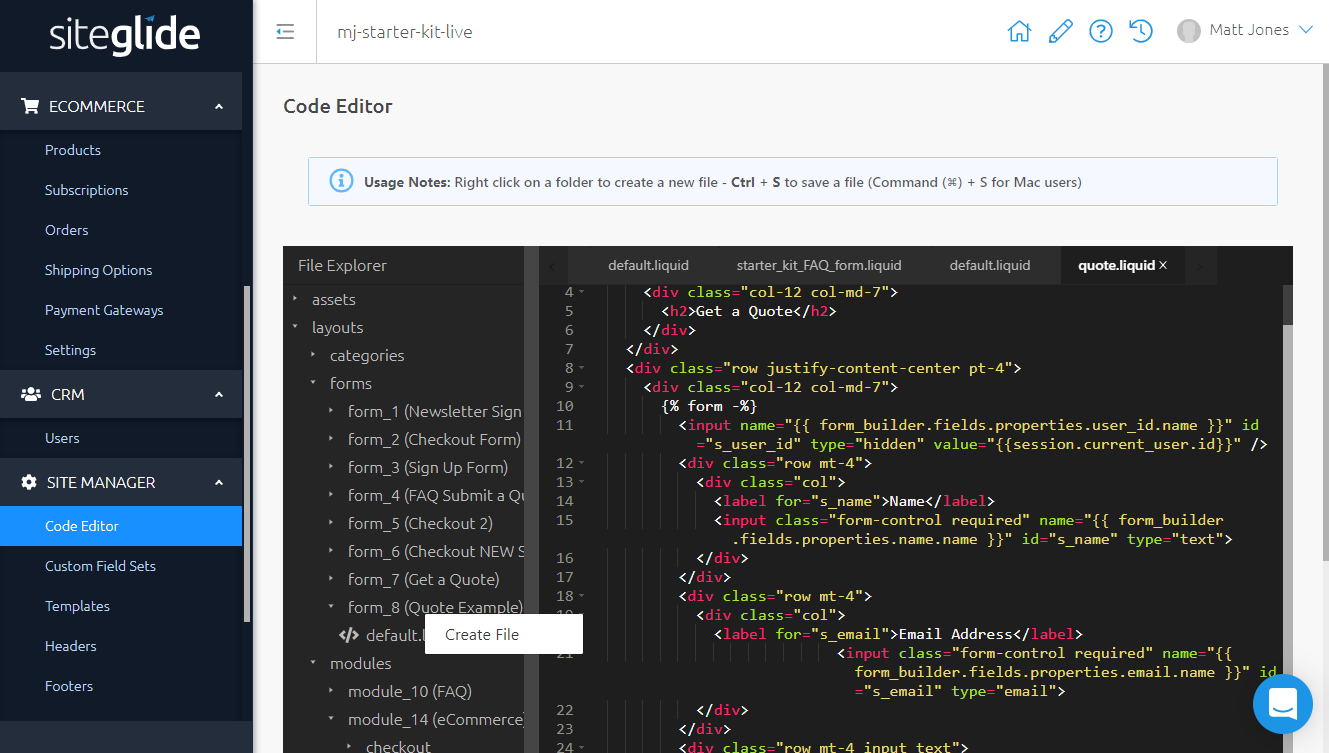This screenshot has width=1329, height=753.
Task: Open the Matt Jones user dropdown
Action: click(x=1245, y=31)
